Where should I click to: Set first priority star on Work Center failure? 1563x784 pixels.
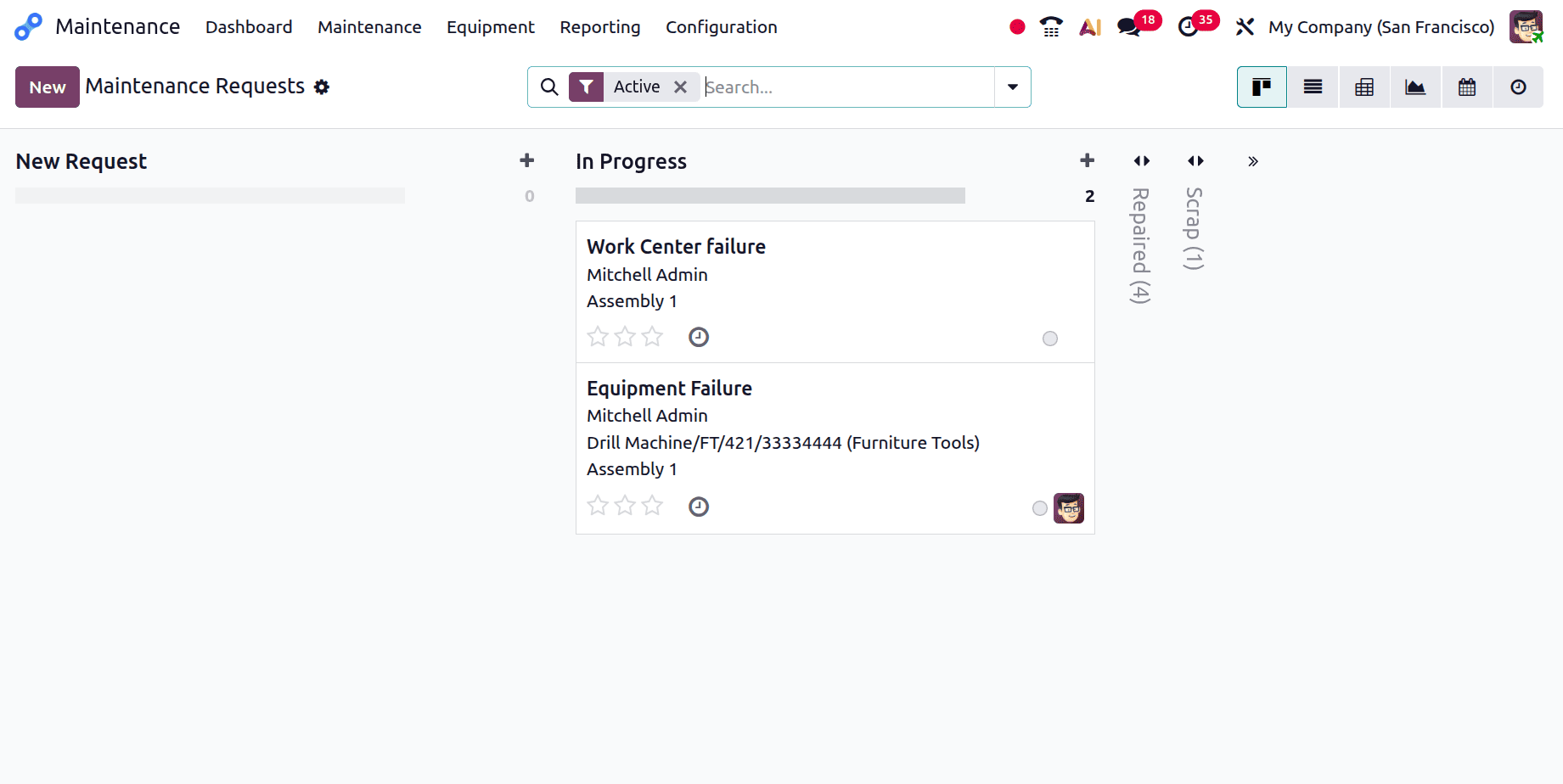pos(598,337)
